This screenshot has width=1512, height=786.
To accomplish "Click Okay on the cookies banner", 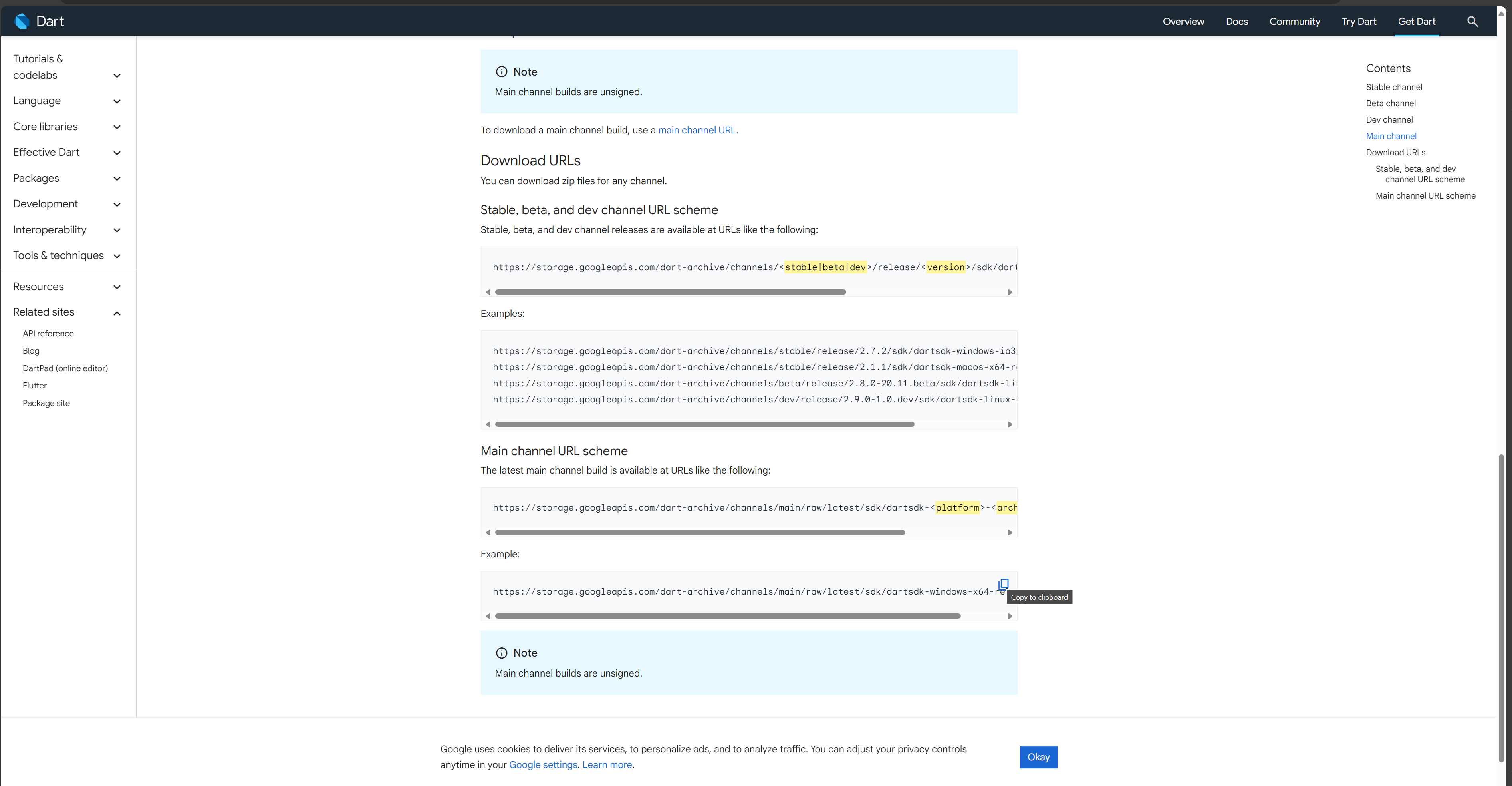I will pyautogui.click(x=1038, y=757).
